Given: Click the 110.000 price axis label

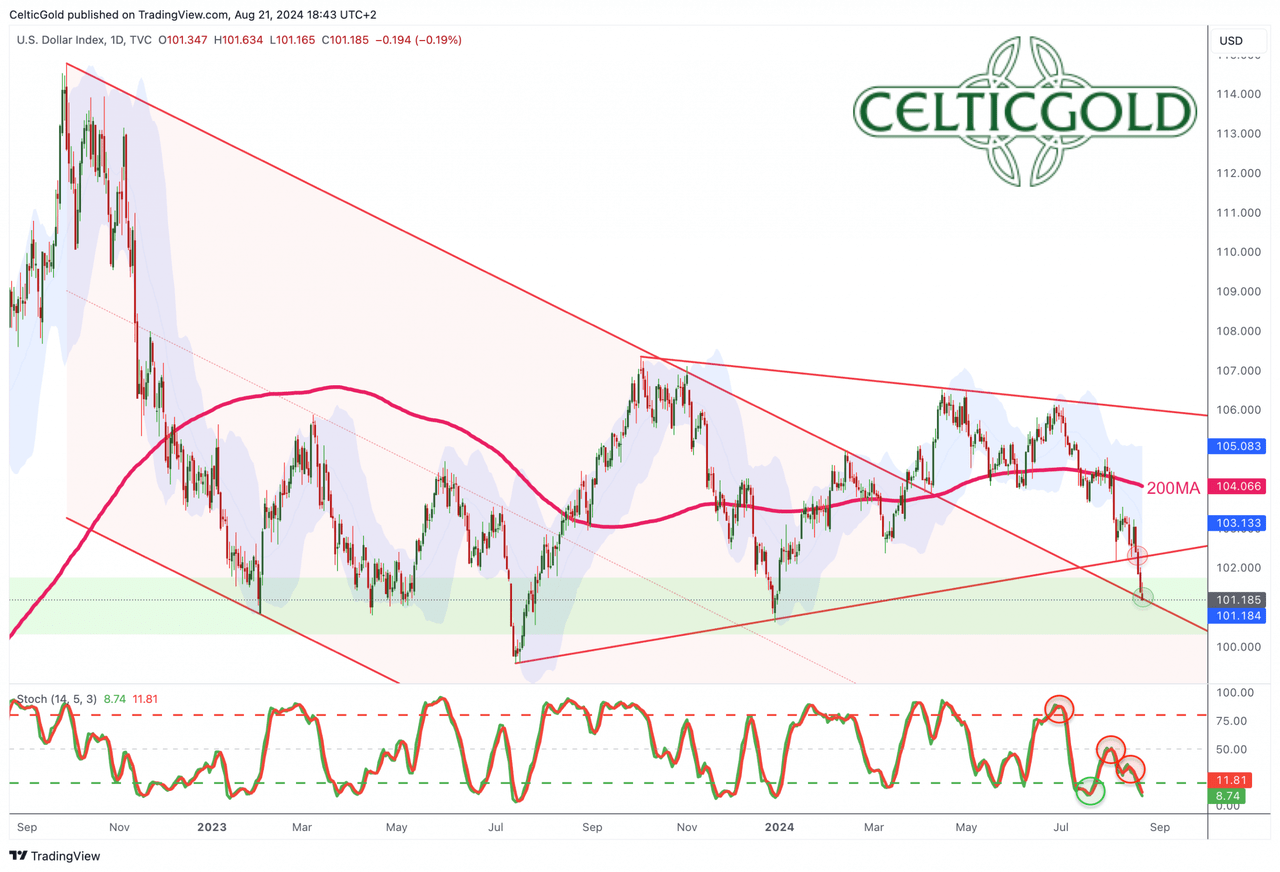Looking at the screenshot, I should click(x=1238, y=252).
